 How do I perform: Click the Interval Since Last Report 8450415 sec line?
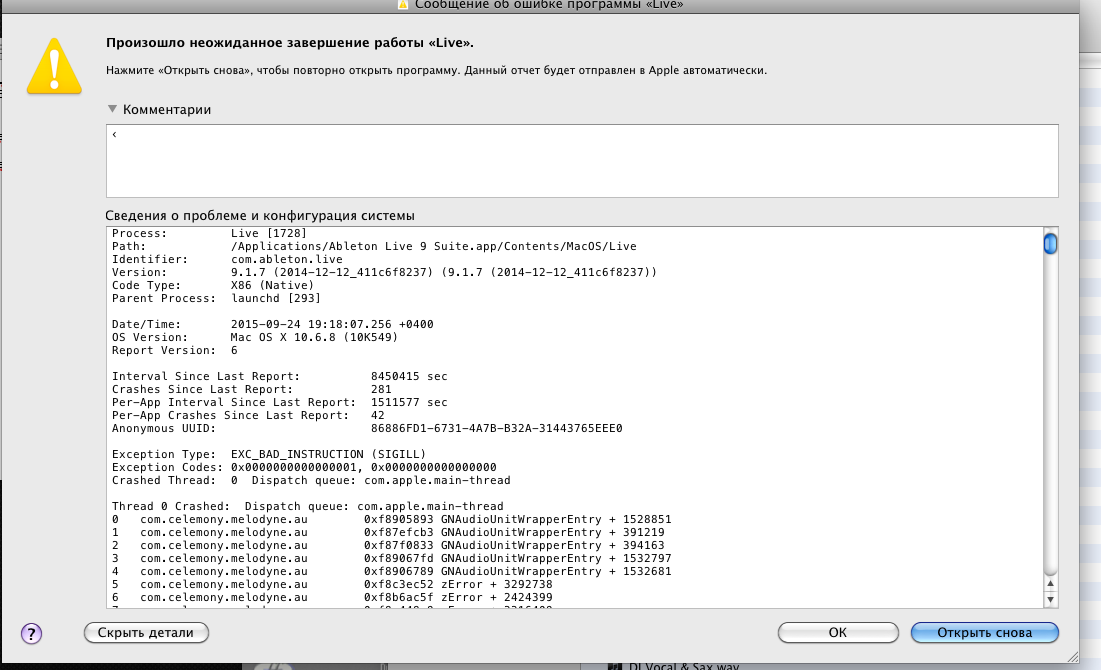(x=279, y=376)
